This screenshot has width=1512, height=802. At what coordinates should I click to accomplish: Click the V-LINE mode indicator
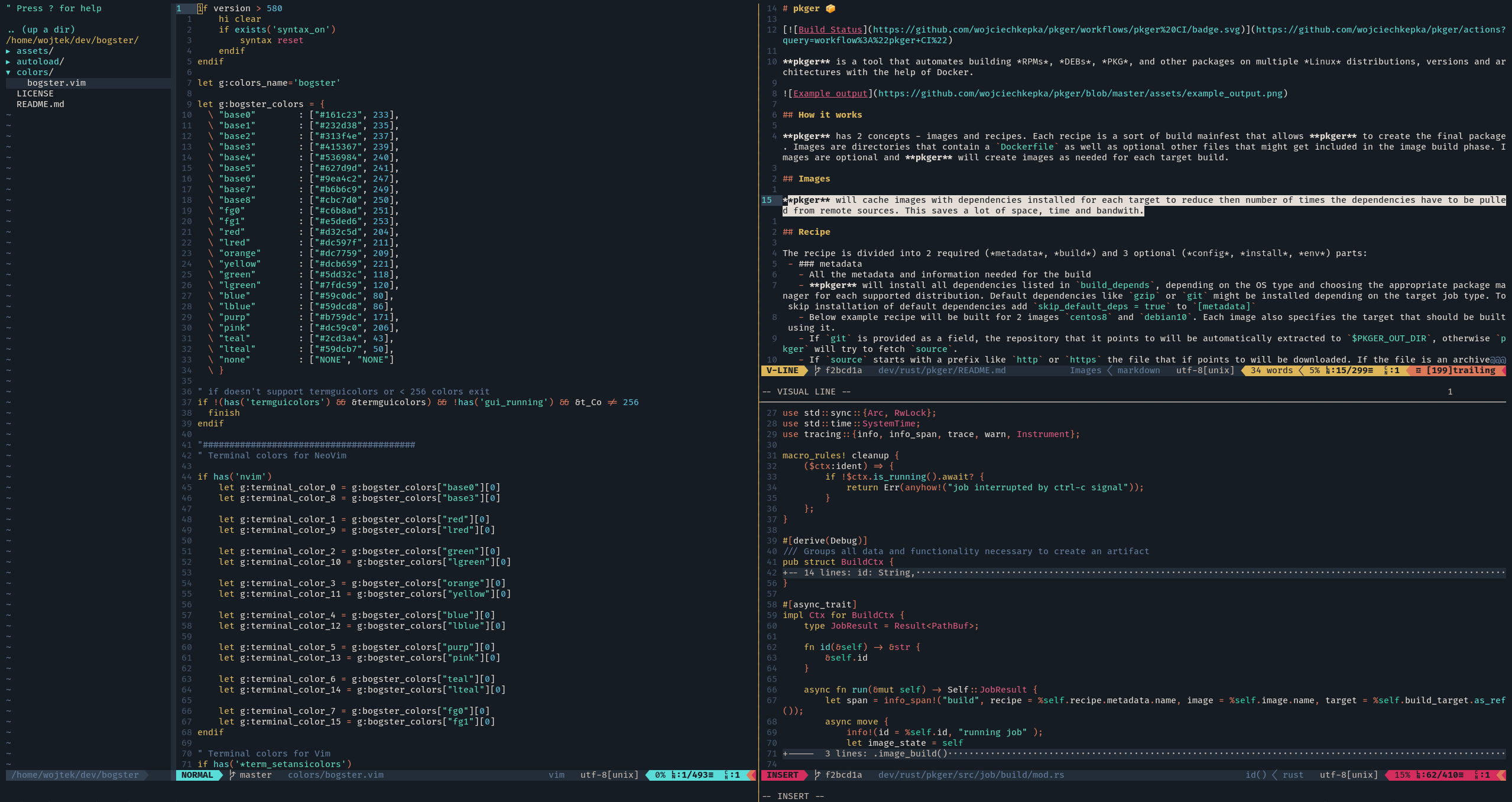pyautogui.click(x=782, y=370)
